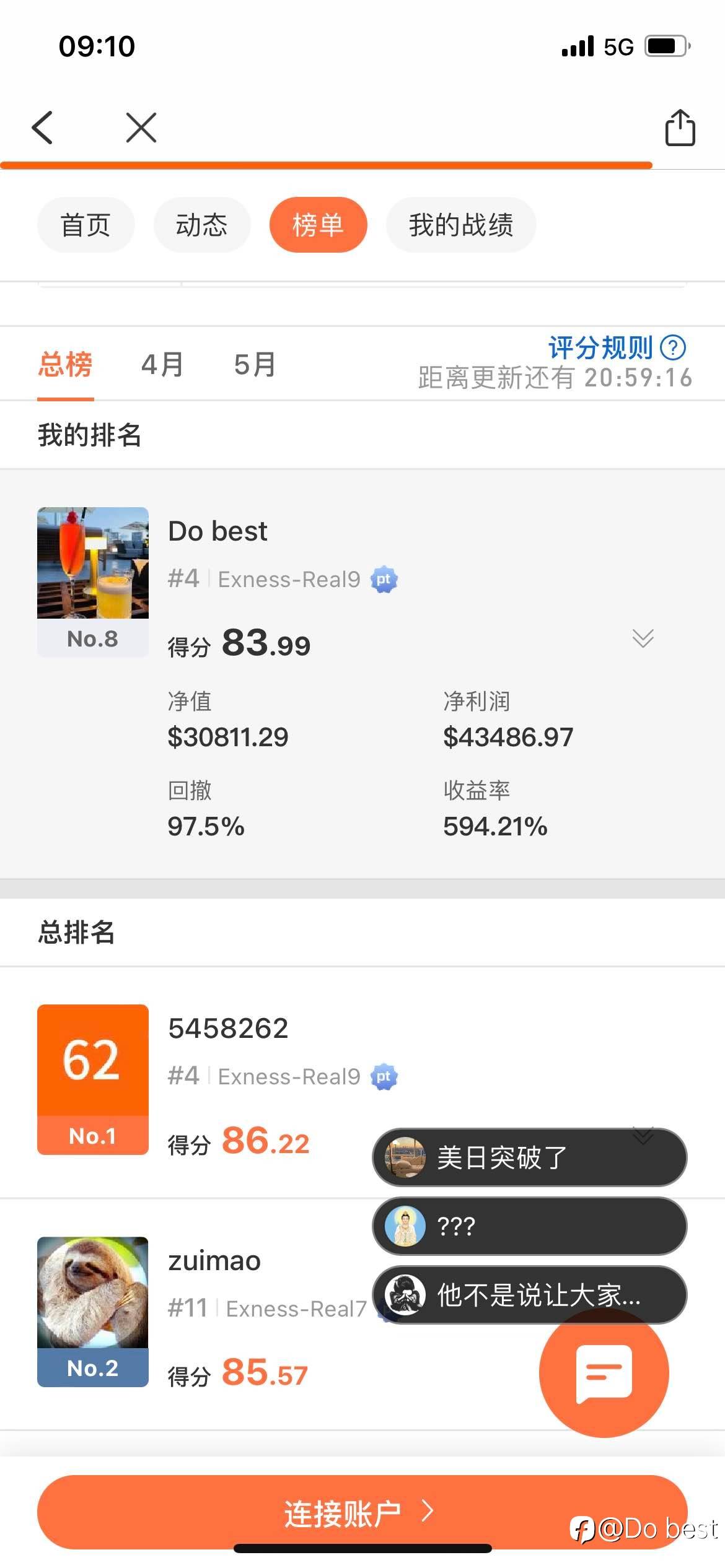Tap the pt badge under 5458262
This screenshot has height=1568, width=725.
tap(384, 1077)
